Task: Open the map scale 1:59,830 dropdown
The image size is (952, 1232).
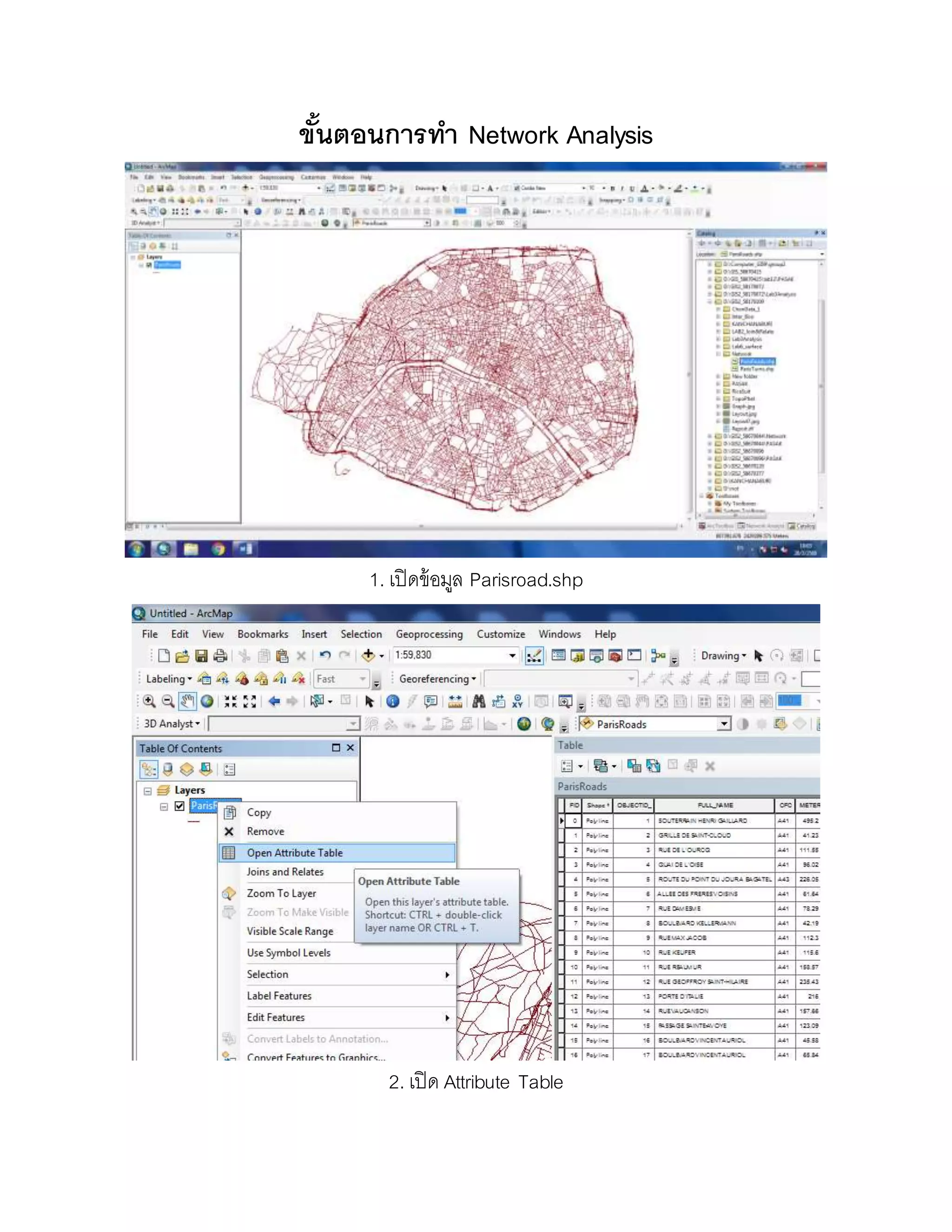Action: [512, 656]
